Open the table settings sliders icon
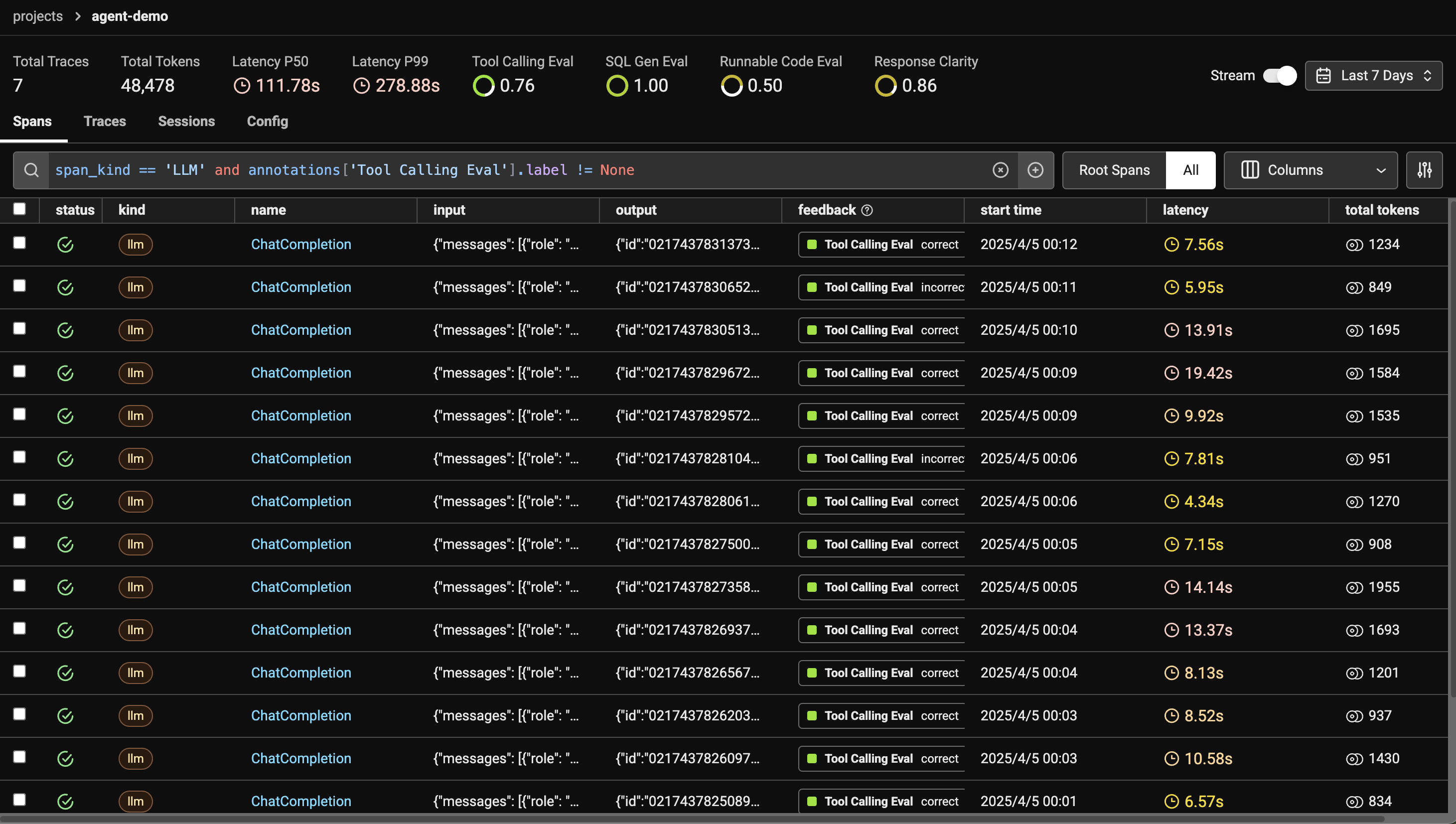 [1424, 170]
